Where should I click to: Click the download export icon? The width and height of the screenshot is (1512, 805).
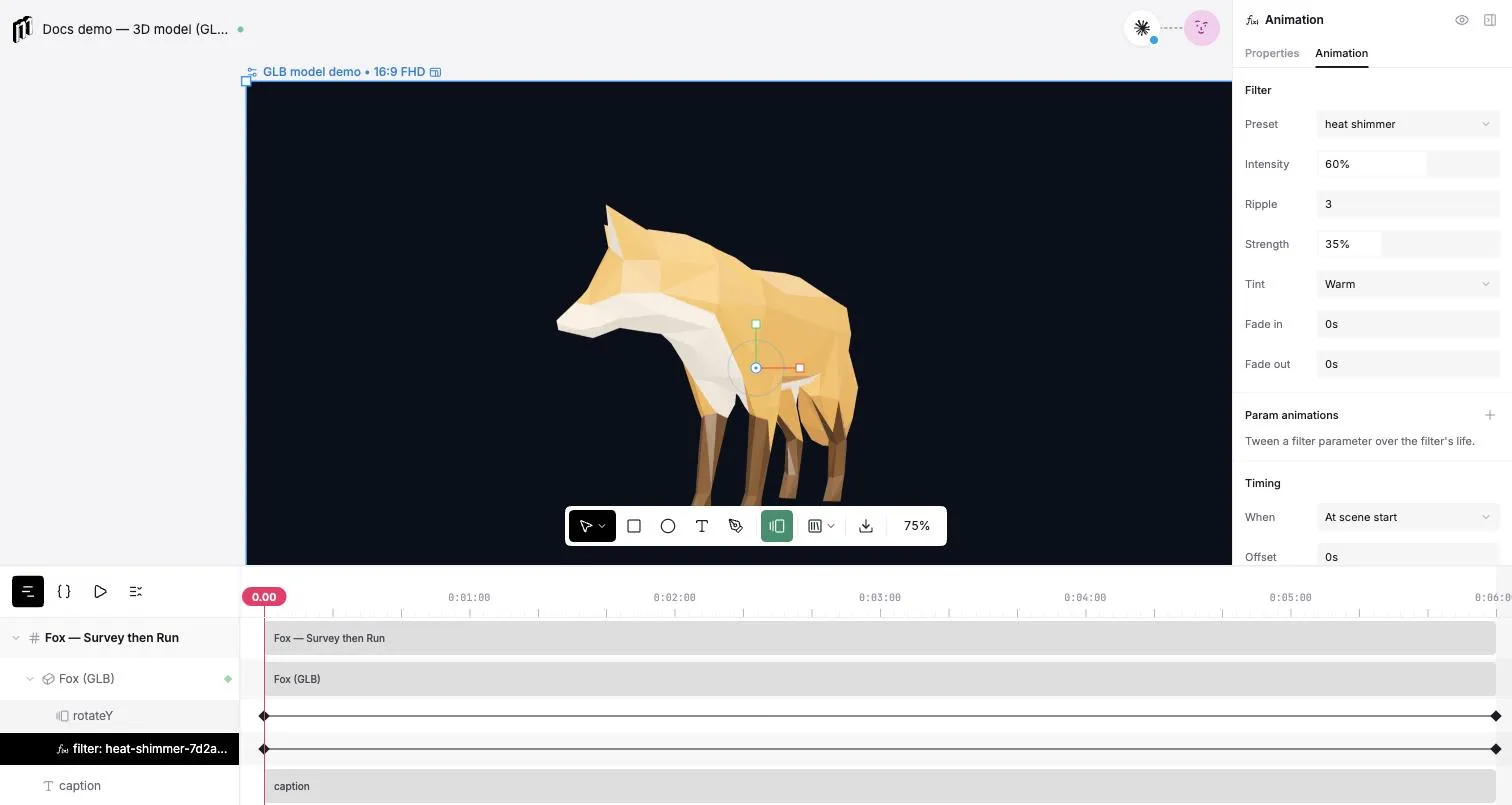[x=866, y=526]
